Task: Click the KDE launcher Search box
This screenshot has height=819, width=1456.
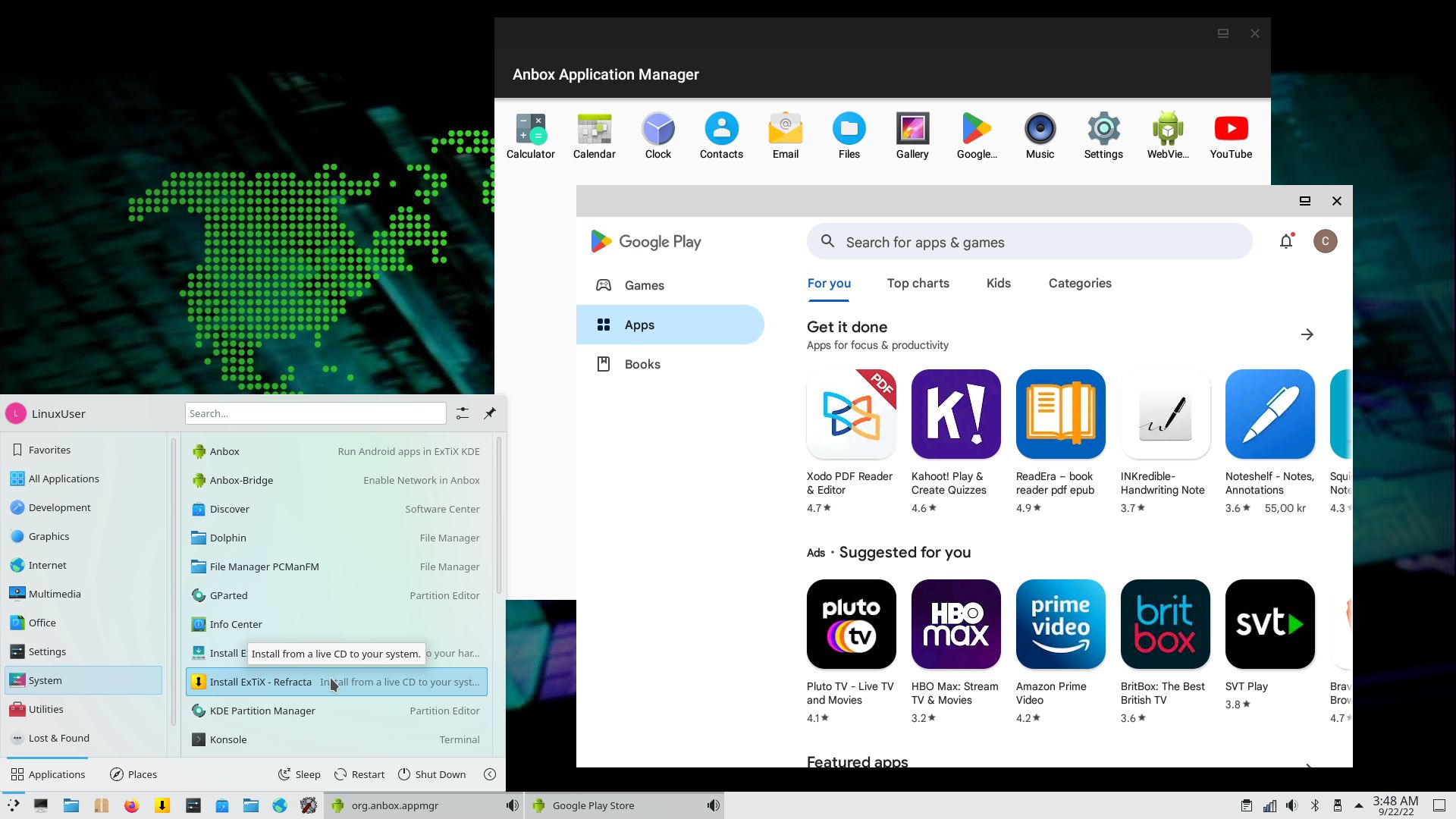Action: [315, 413]
